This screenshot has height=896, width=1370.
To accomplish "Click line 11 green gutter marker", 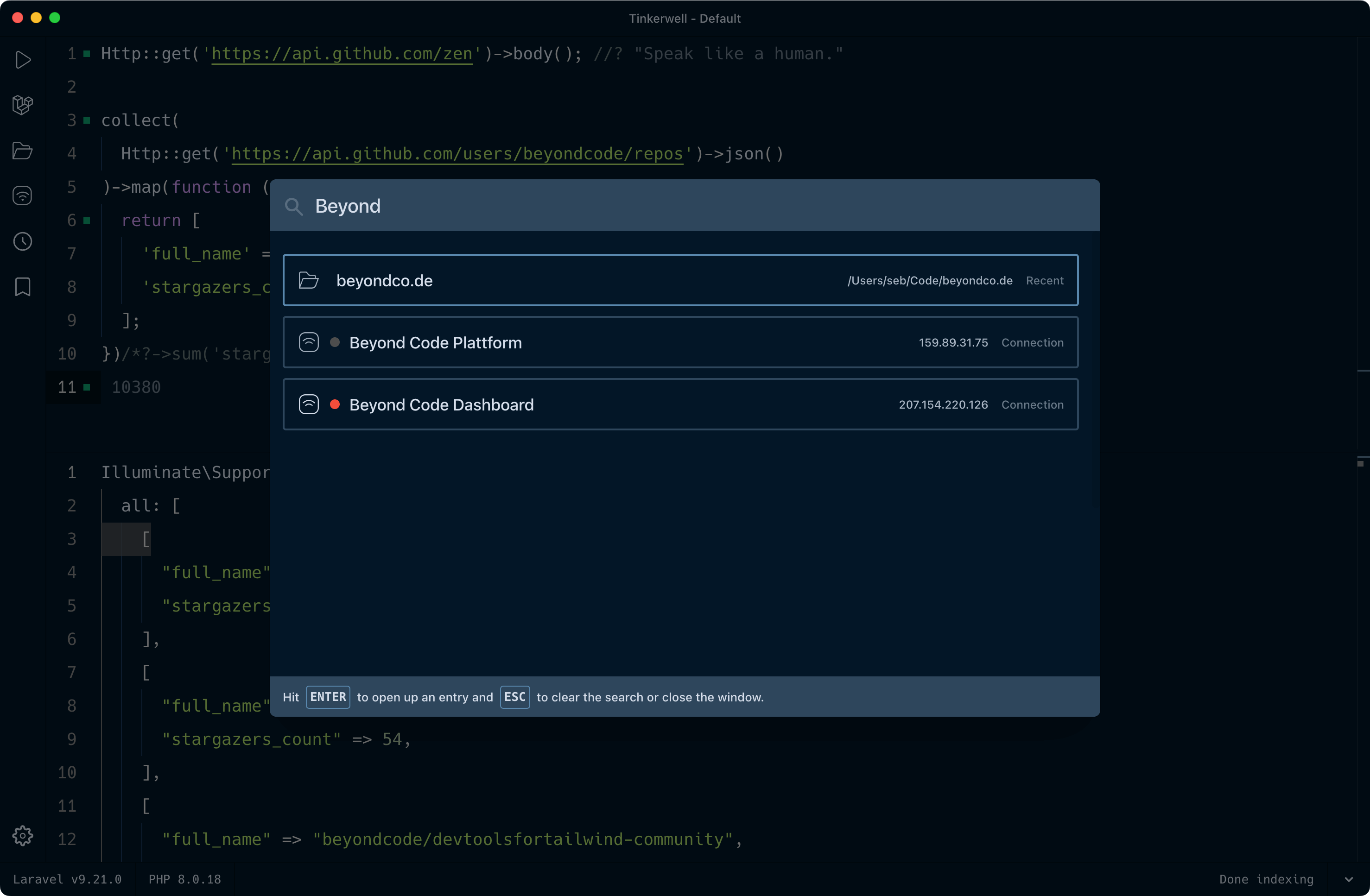I will pos(86,387).
